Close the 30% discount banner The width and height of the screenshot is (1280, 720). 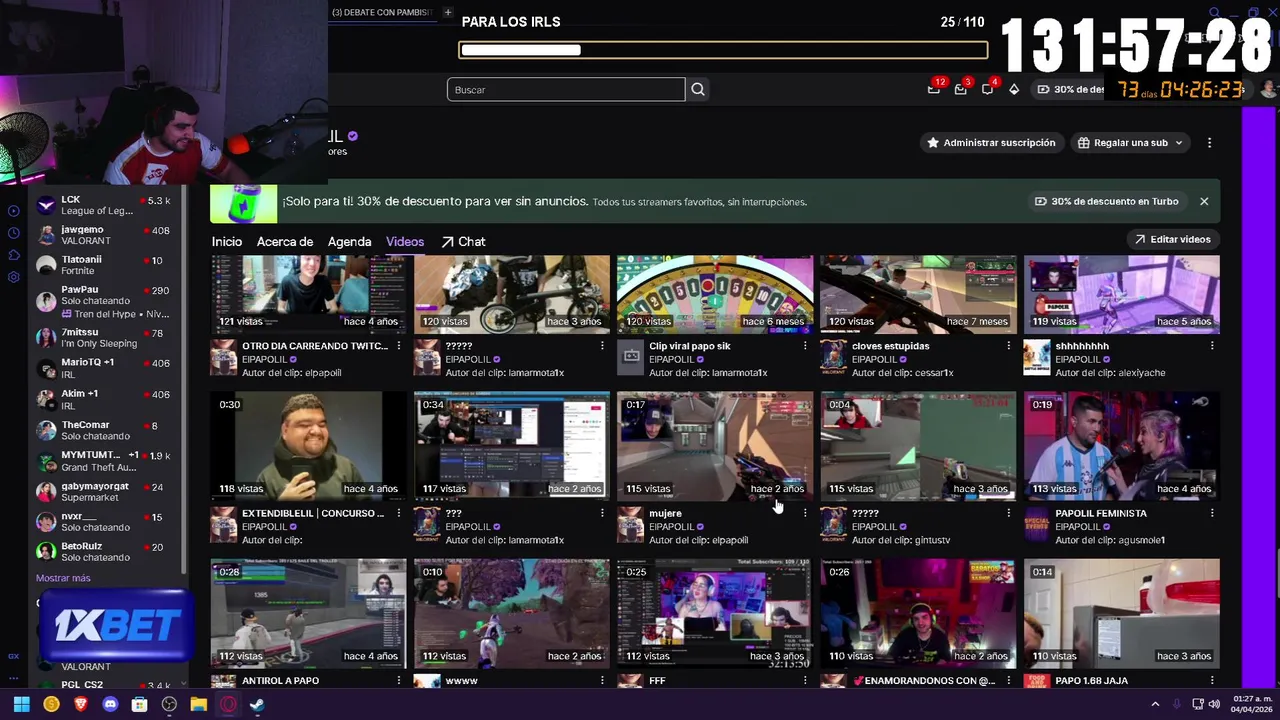1204,201
